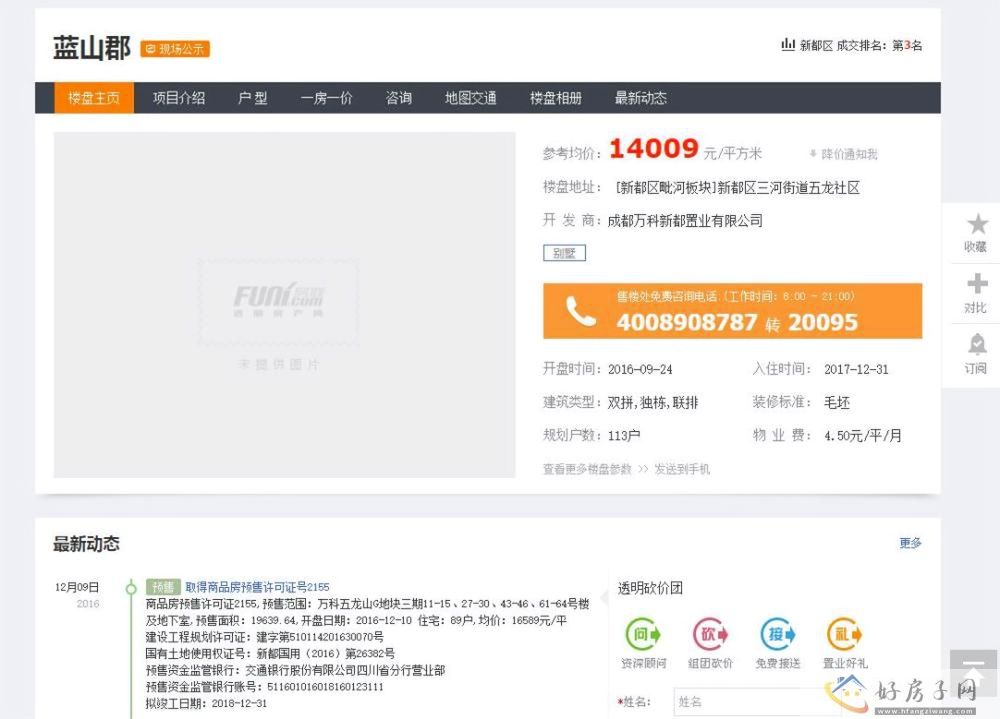
Task: Go to the 咨询 tab
Action: tap(399, 98)
